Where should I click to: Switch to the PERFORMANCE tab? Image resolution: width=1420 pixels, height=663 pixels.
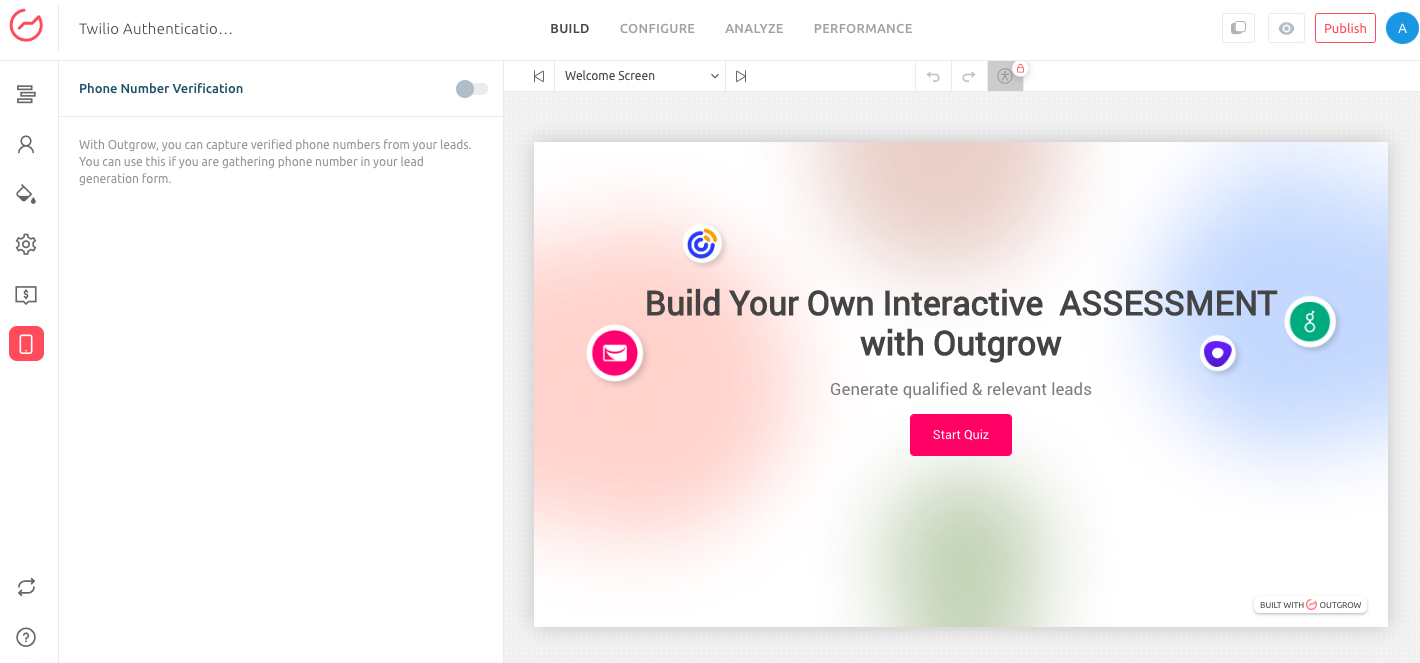(x=863, y=29)
